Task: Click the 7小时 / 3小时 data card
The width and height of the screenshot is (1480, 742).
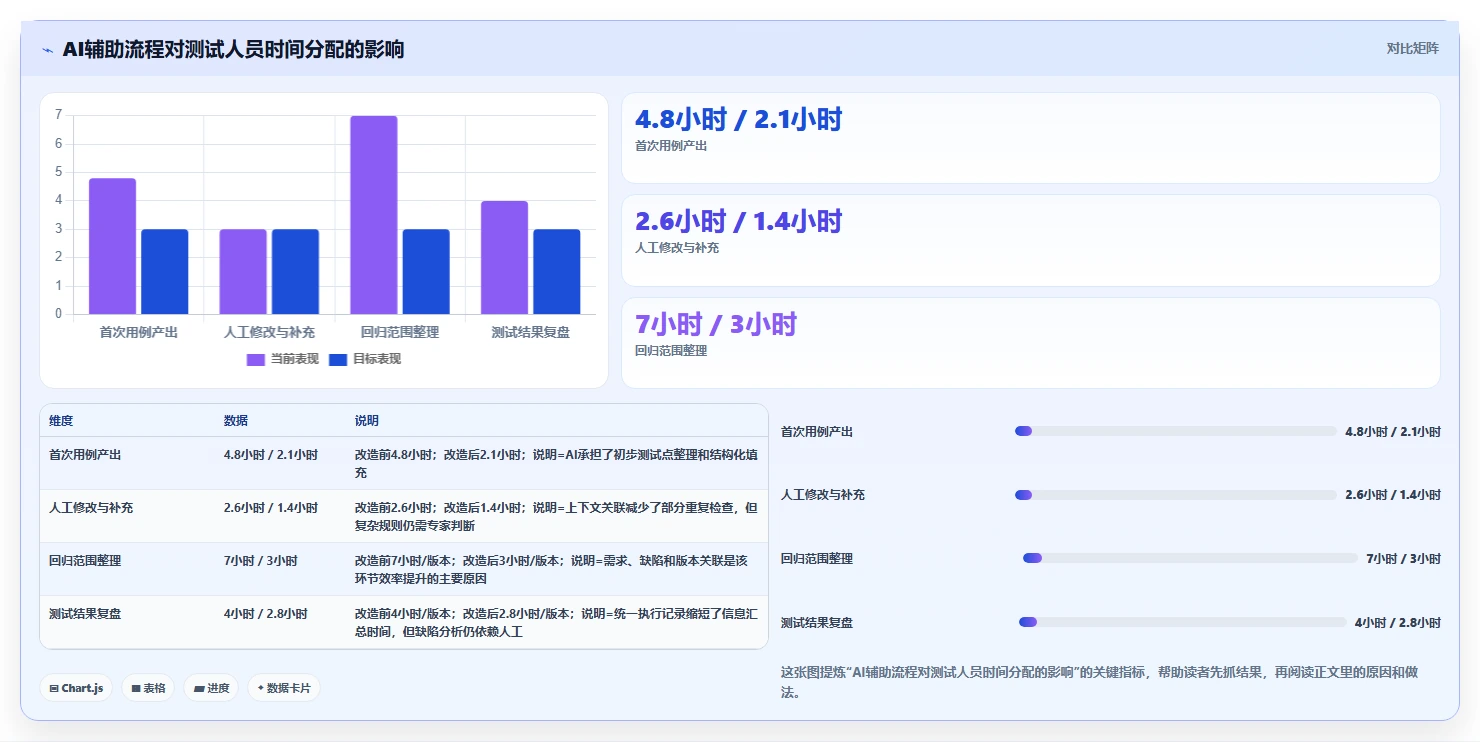Action: coord(1031,343)
